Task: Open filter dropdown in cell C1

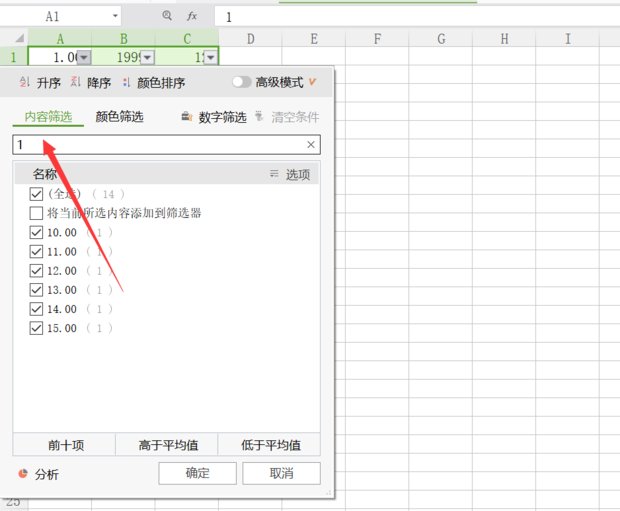Action: click(210, 57)
